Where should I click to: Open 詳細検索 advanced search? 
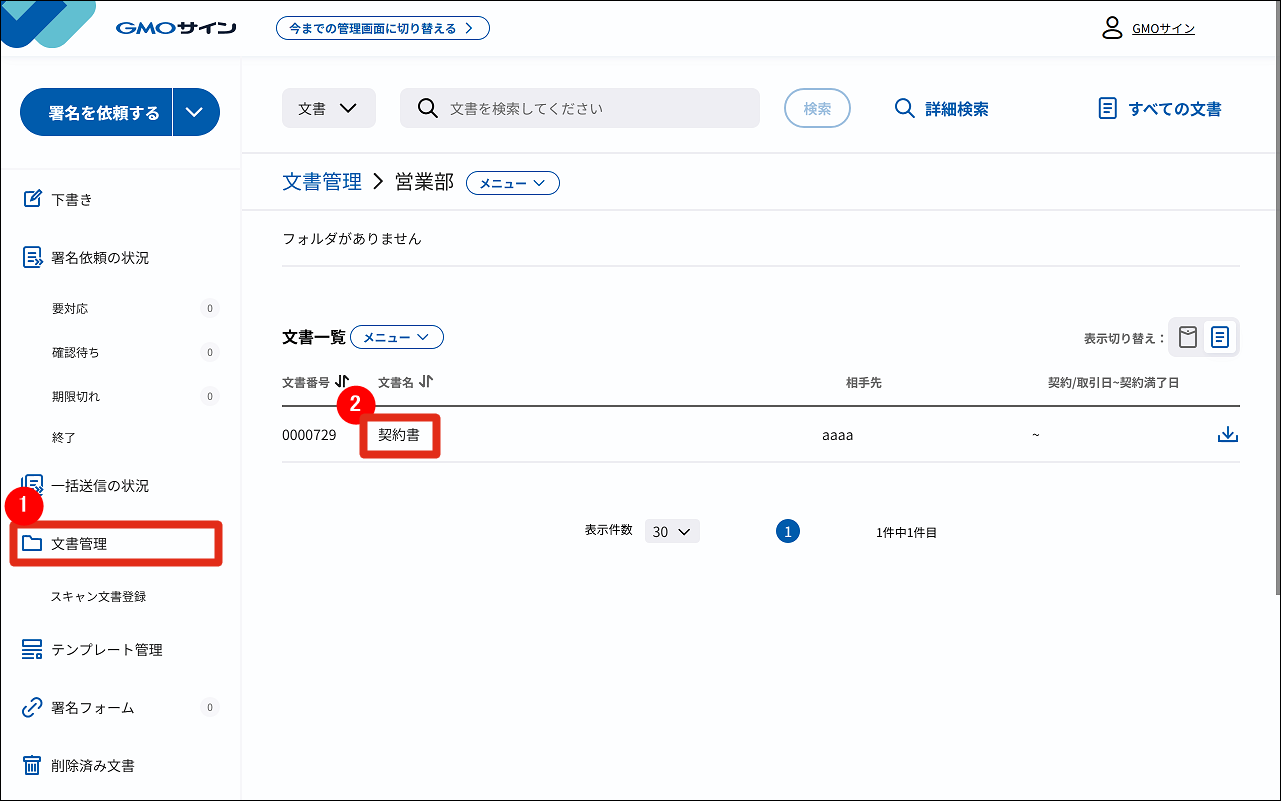941,109
